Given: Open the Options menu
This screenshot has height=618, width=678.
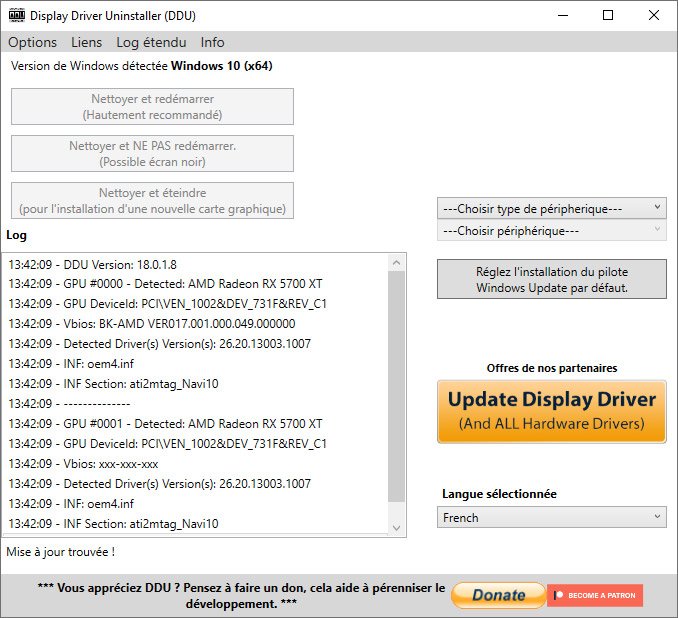Looking at the screenshot, I should click(32, 42).
